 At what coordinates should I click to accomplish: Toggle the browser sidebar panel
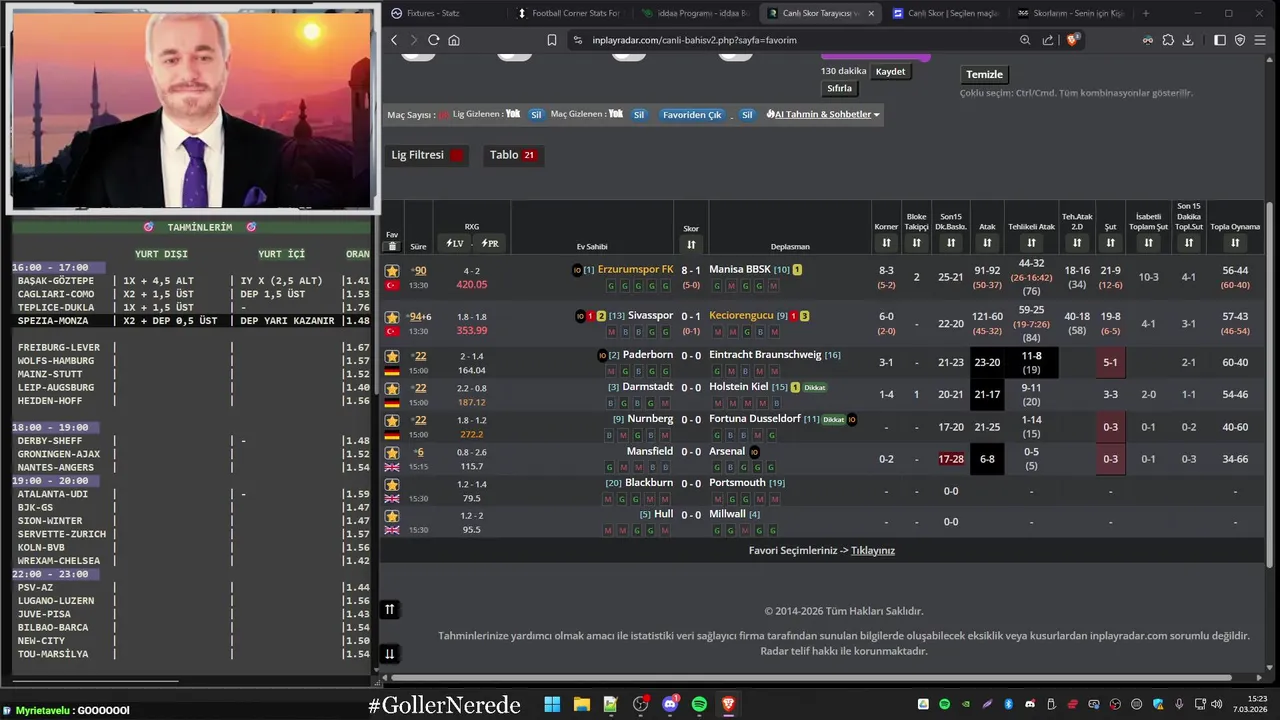coord(1220,40)
